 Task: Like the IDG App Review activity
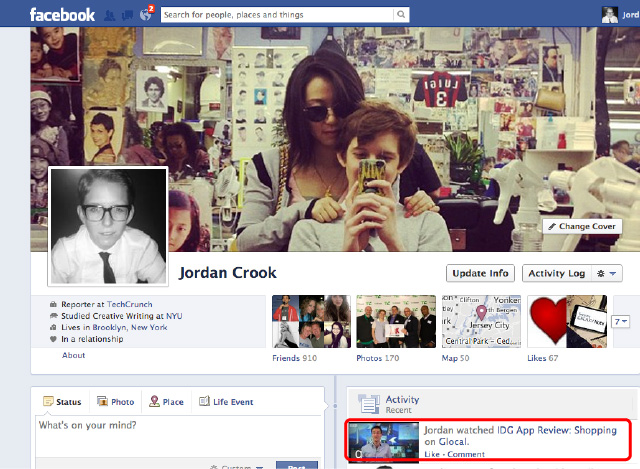click(x=432, y=454)
